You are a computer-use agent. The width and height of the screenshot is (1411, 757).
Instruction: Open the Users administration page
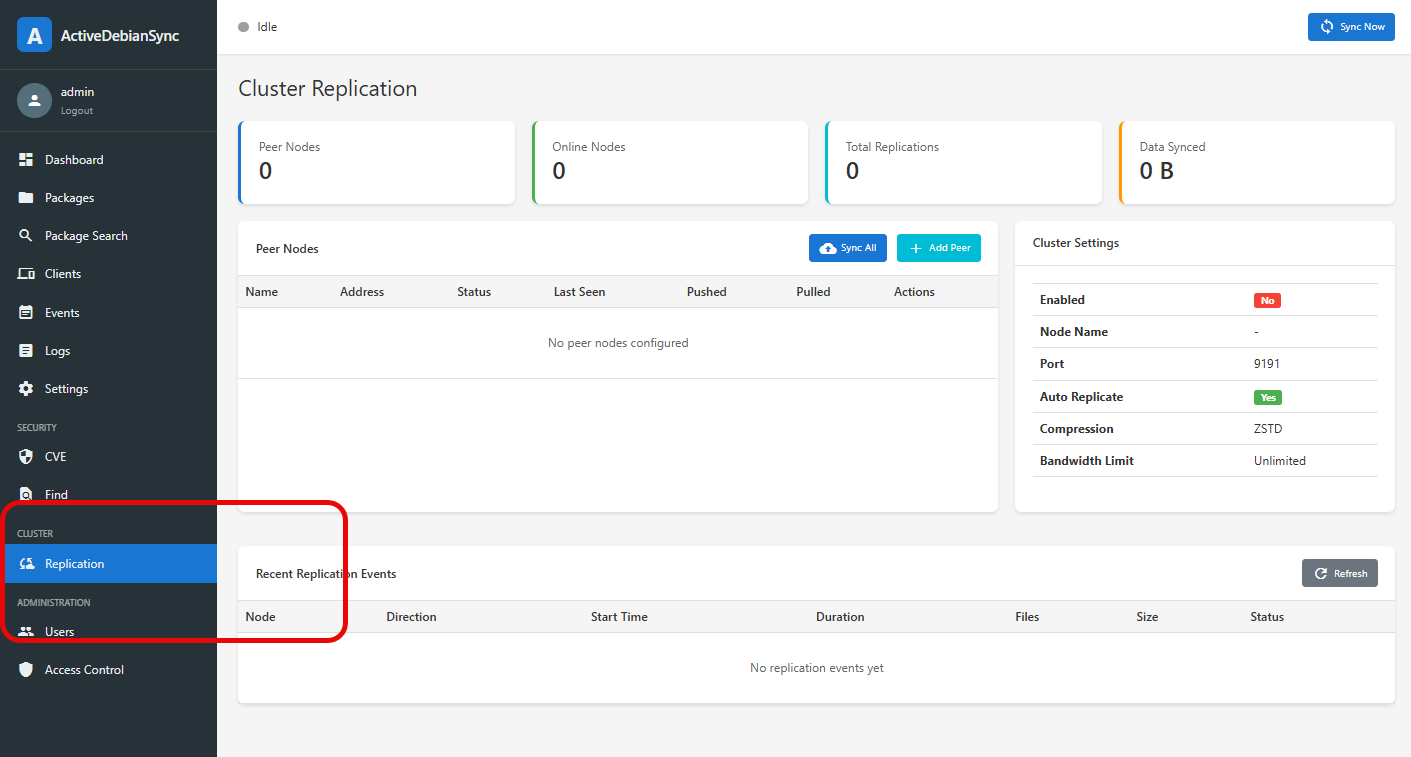pos(59,632)
